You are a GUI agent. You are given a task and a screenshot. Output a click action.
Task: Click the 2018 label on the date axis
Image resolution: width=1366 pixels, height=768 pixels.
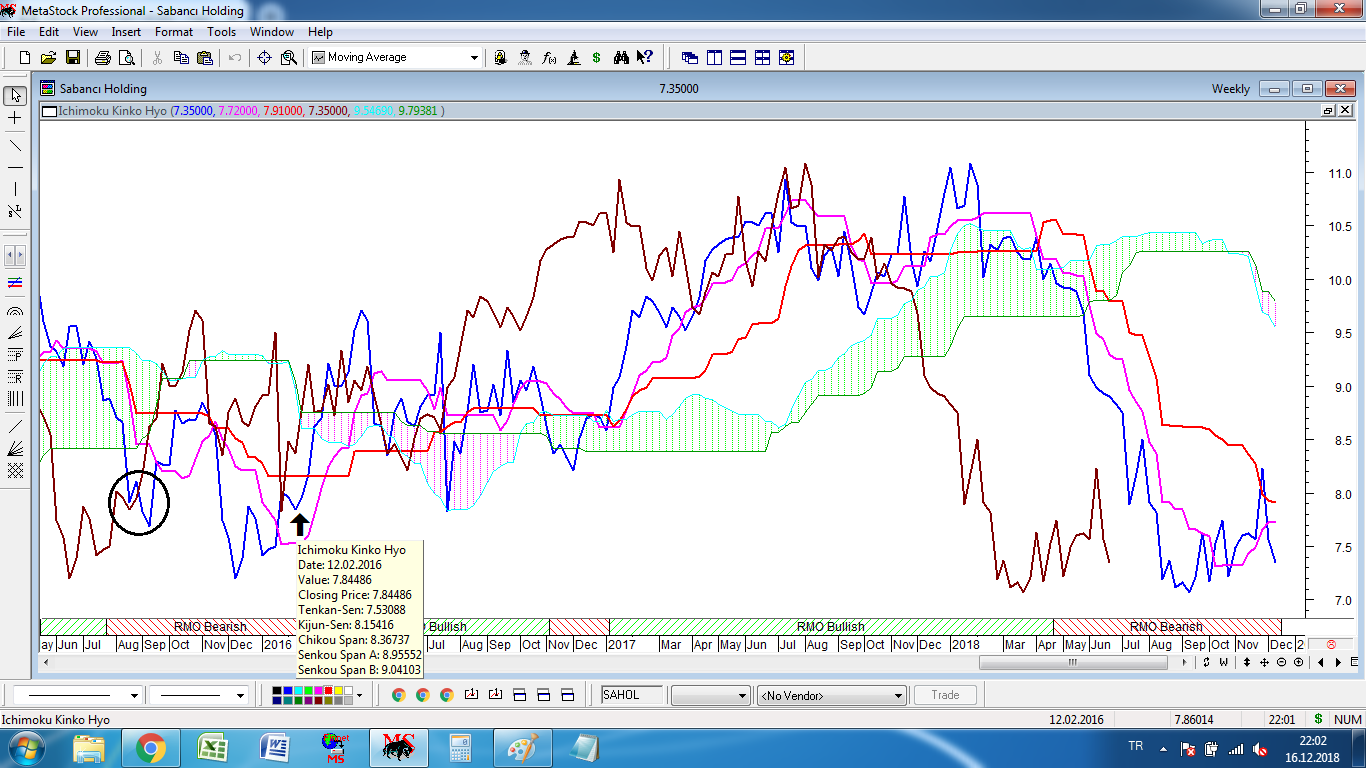coord(965,645)
